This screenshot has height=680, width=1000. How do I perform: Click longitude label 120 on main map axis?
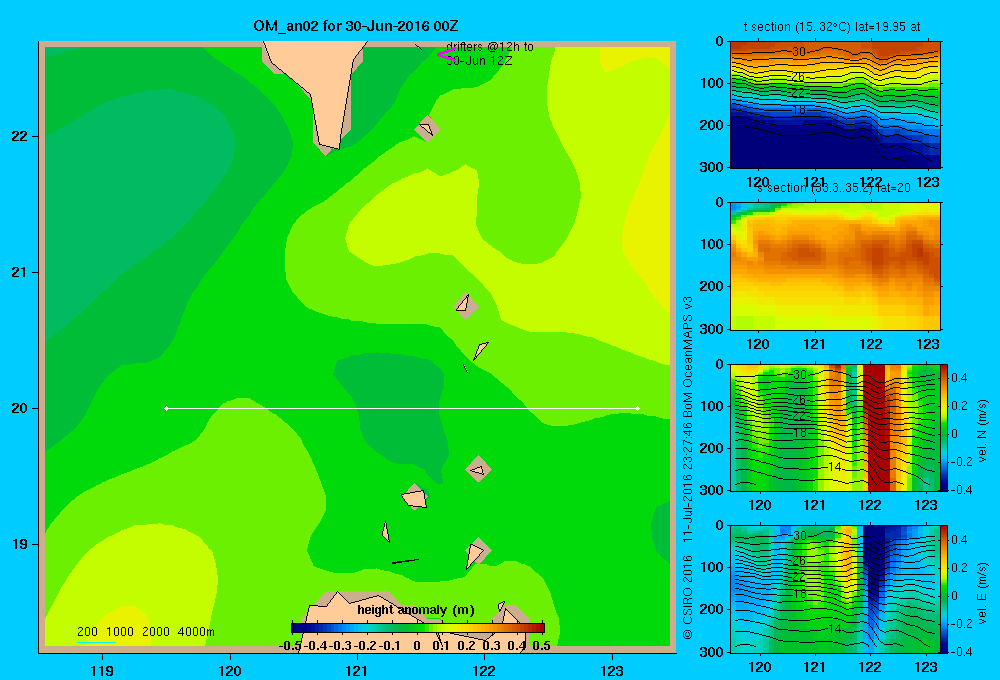[x=230, y=670]
